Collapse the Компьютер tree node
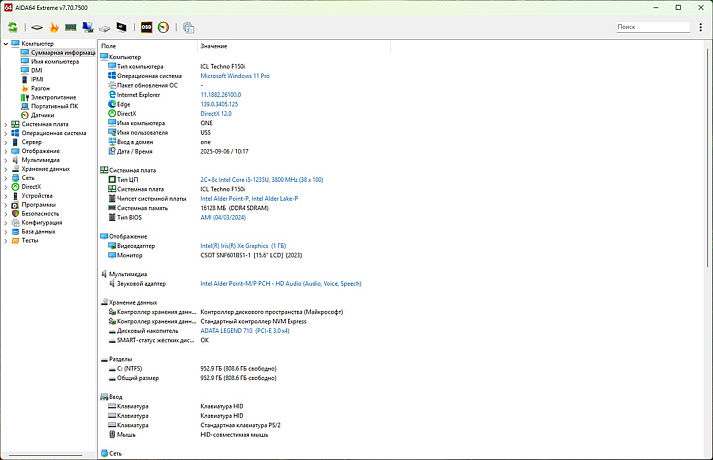The height and width of the screenshot is (460, 713). pos(5,43)
